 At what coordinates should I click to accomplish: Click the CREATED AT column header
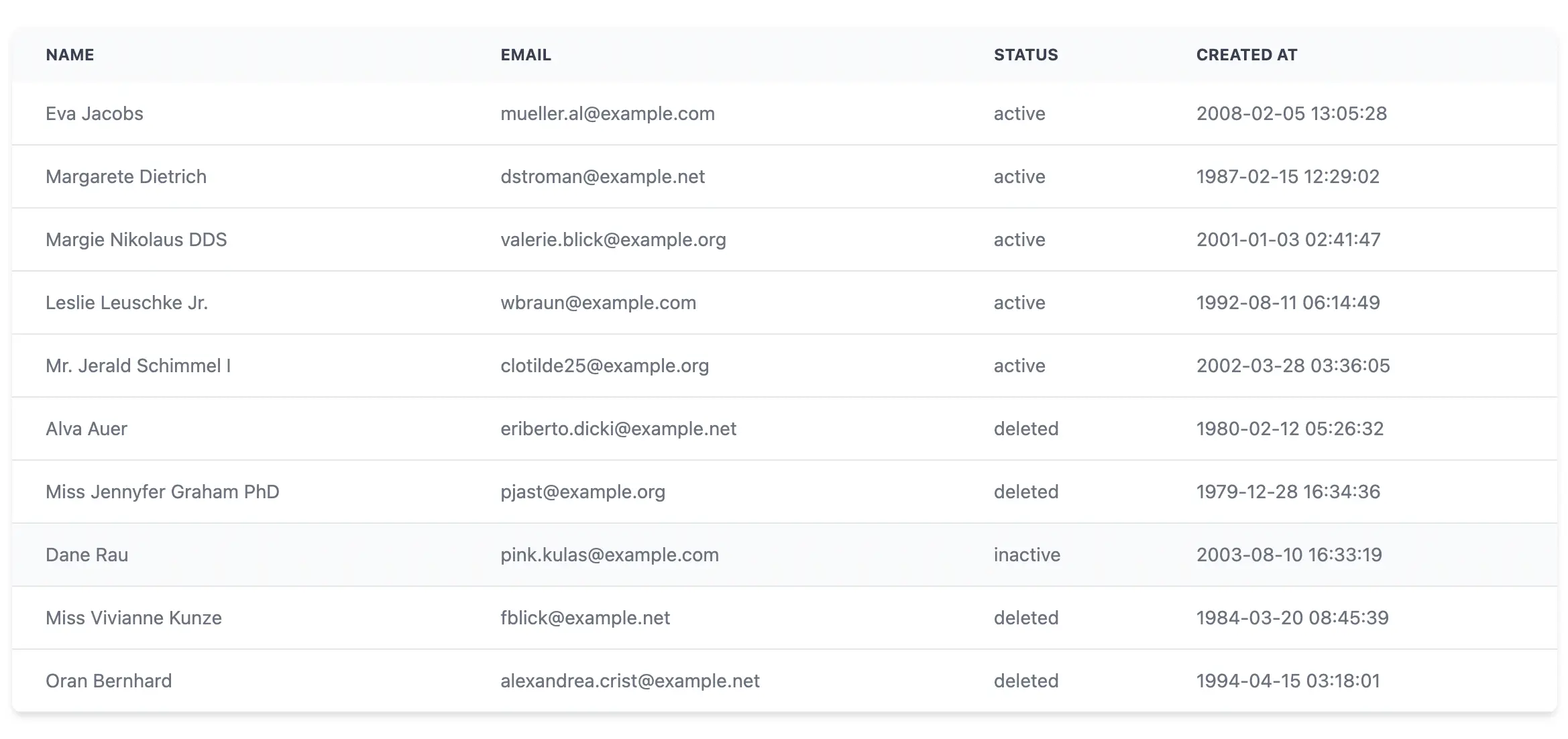click(1246, 55)
